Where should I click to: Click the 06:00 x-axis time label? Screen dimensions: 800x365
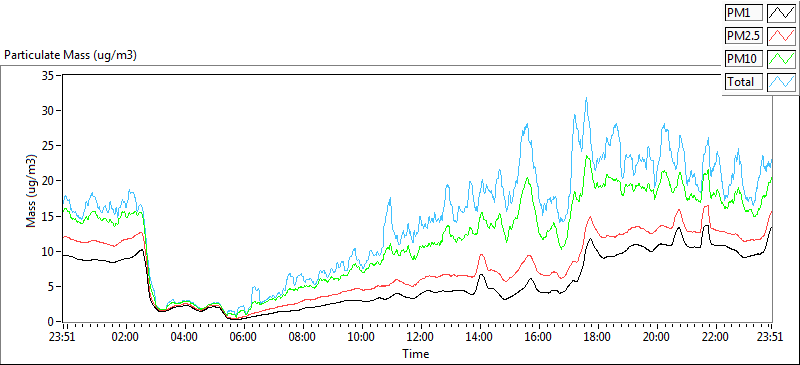coord(243,337)
